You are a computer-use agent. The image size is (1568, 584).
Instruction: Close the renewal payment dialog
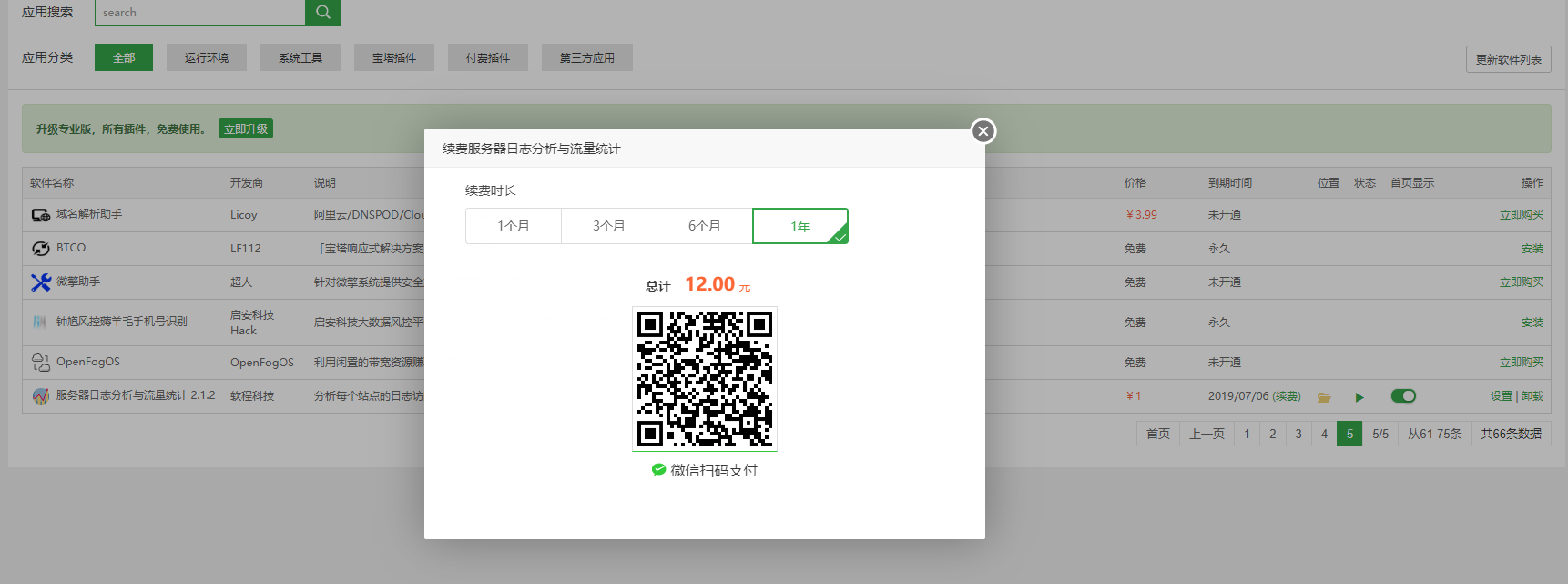[983, 131]
